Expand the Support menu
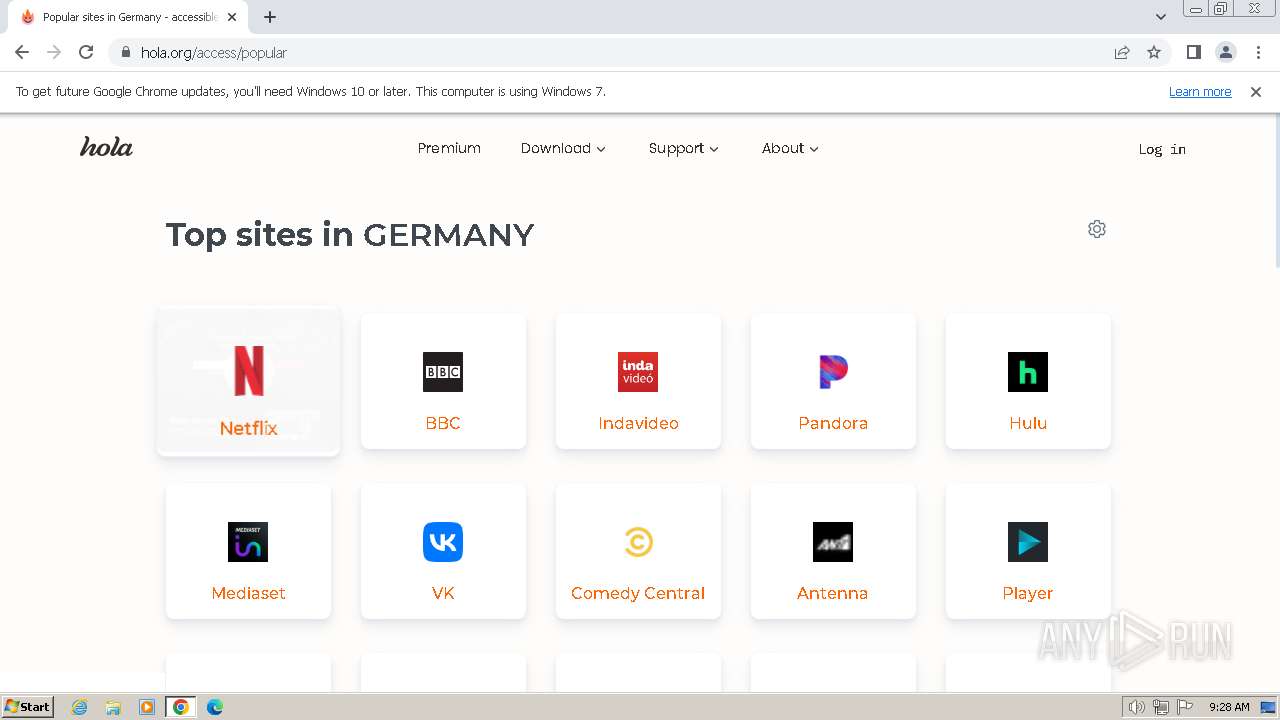 (x=683, y=148)
